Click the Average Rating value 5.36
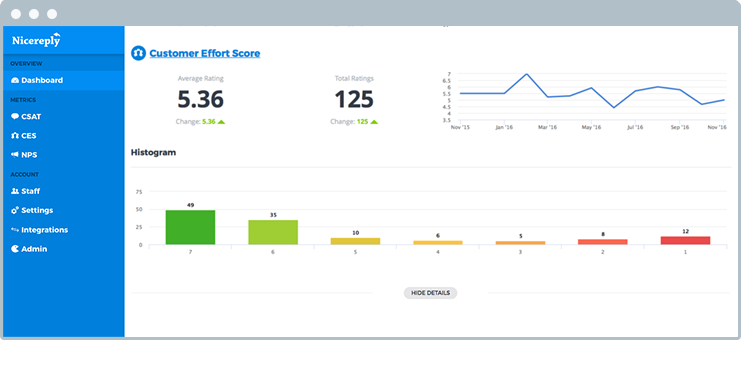The height and width of the screenshot is (365, 741). (200, 100)
